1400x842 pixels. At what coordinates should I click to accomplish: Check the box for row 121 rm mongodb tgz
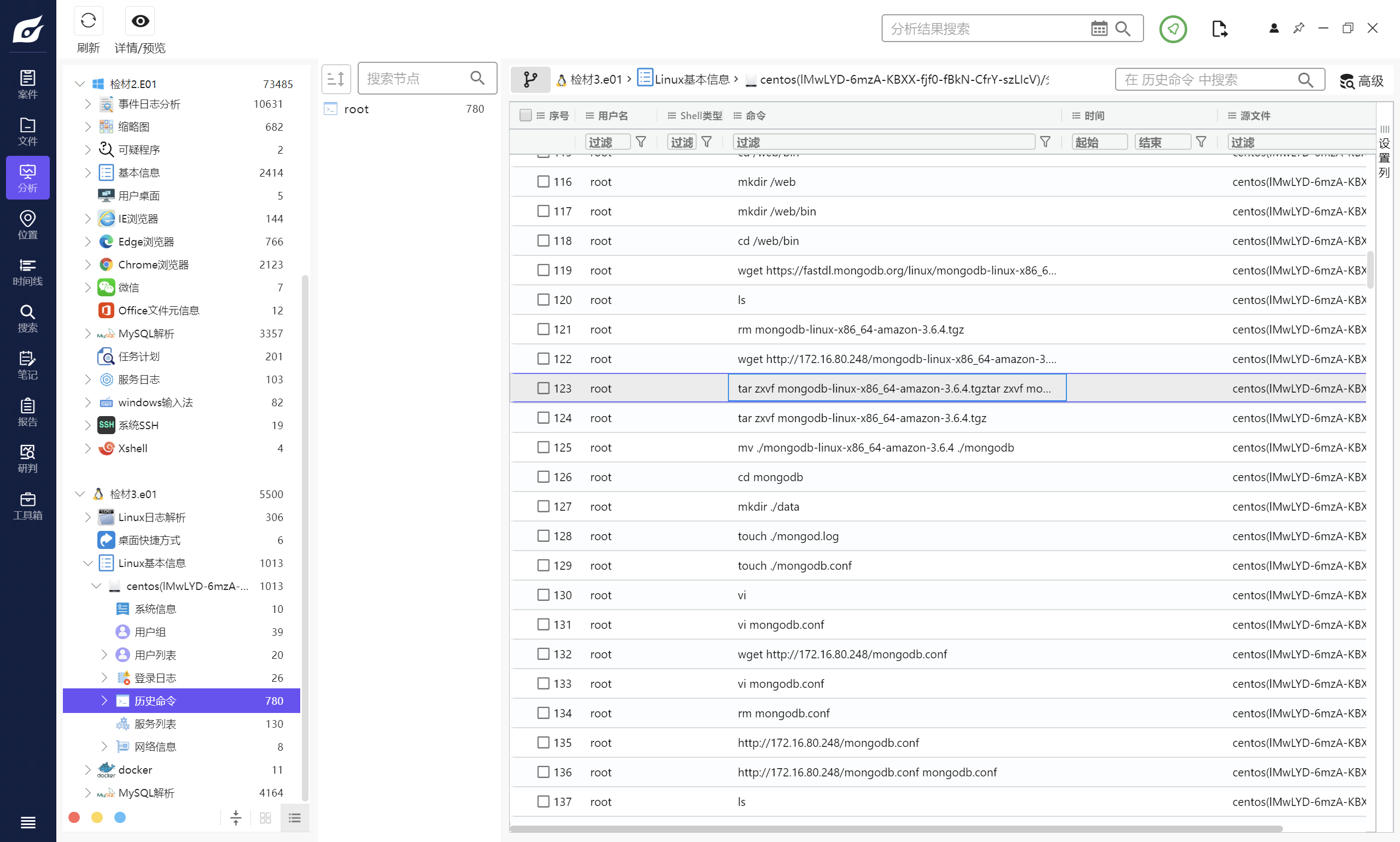click(543, 329)
